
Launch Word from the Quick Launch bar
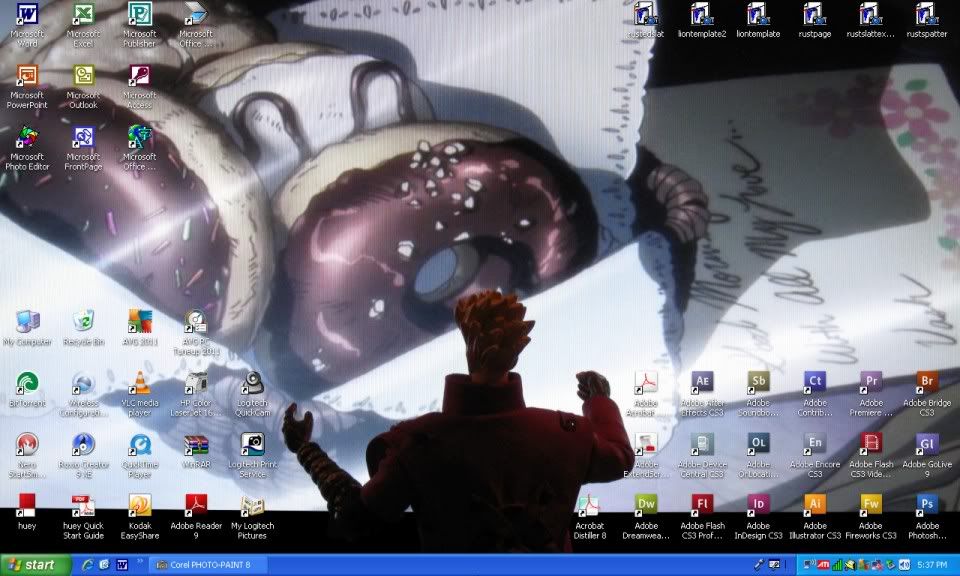tap(122, 565)
